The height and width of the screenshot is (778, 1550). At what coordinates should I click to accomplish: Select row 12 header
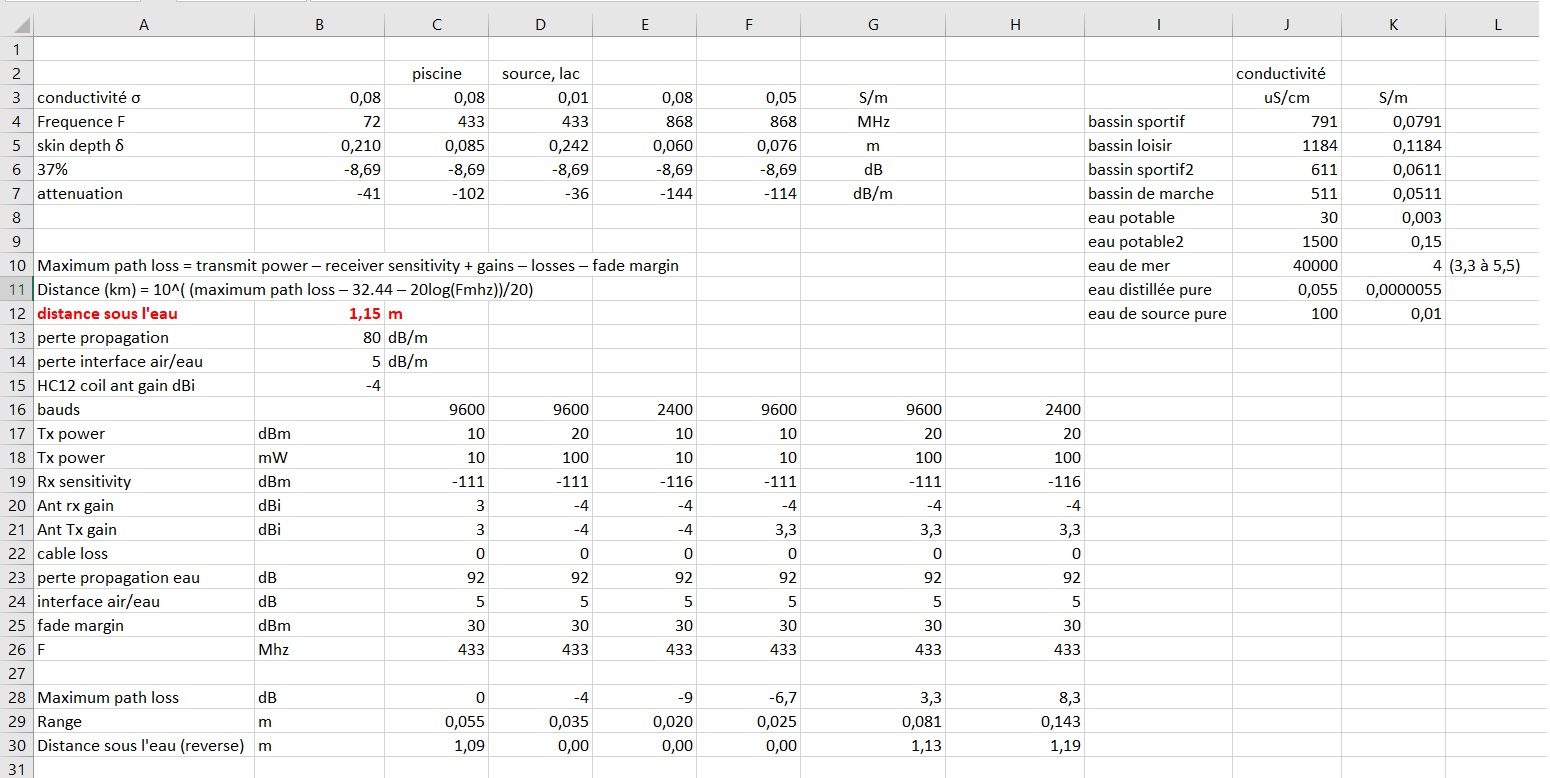[16, 314]
